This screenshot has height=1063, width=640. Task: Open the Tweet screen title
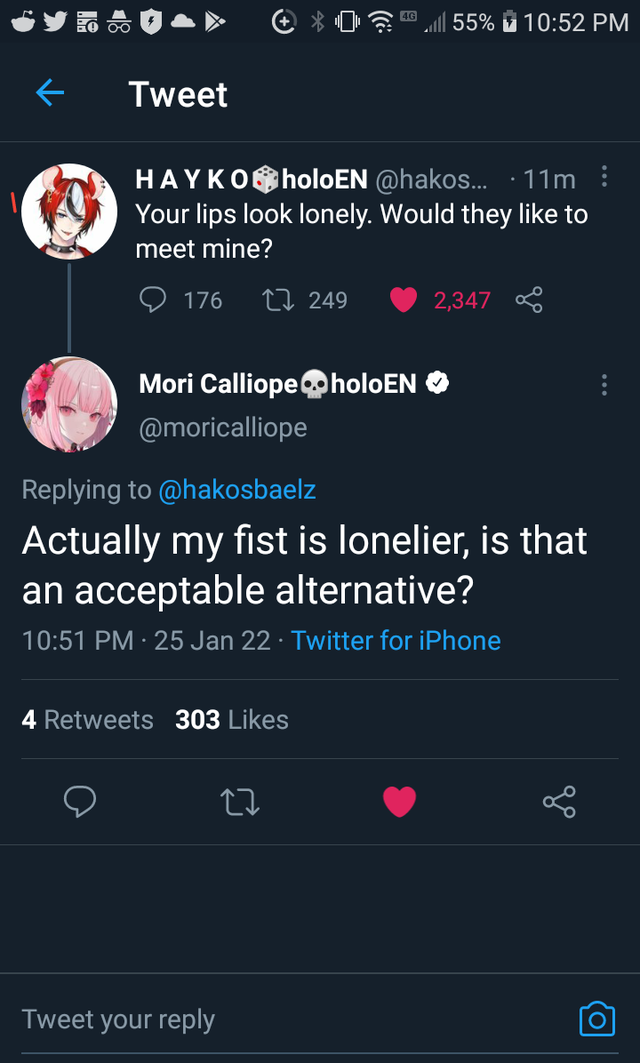pyautogui.click(x=178, y=93)
